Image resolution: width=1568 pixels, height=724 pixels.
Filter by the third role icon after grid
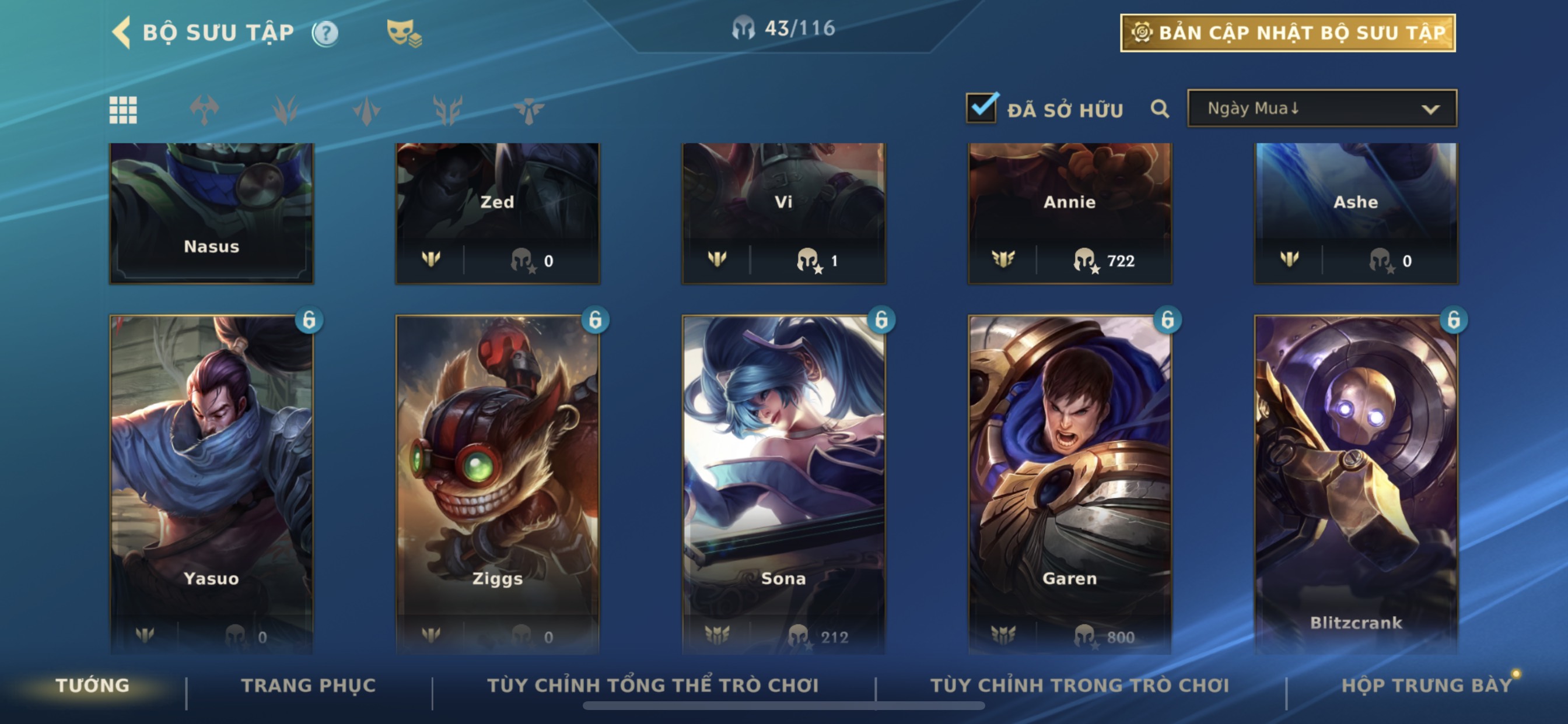coord(366,110)
